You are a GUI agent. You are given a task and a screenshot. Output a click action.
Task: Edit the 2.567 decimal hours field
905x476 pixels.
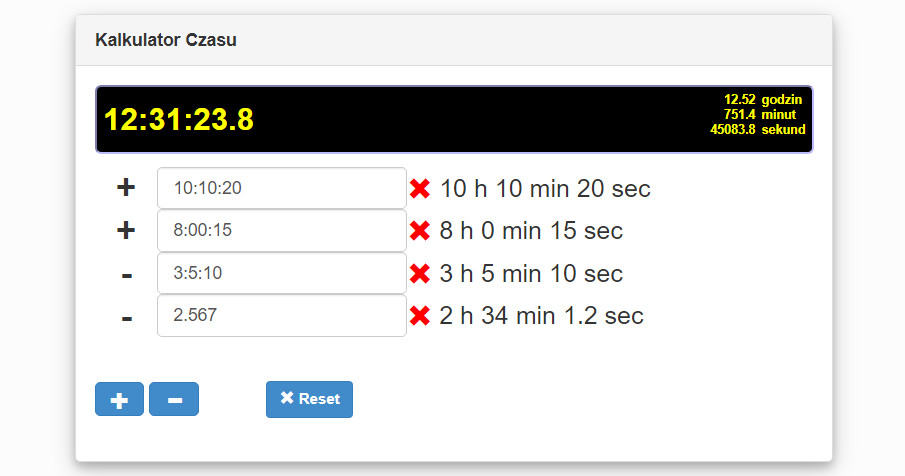pos(282,315)
